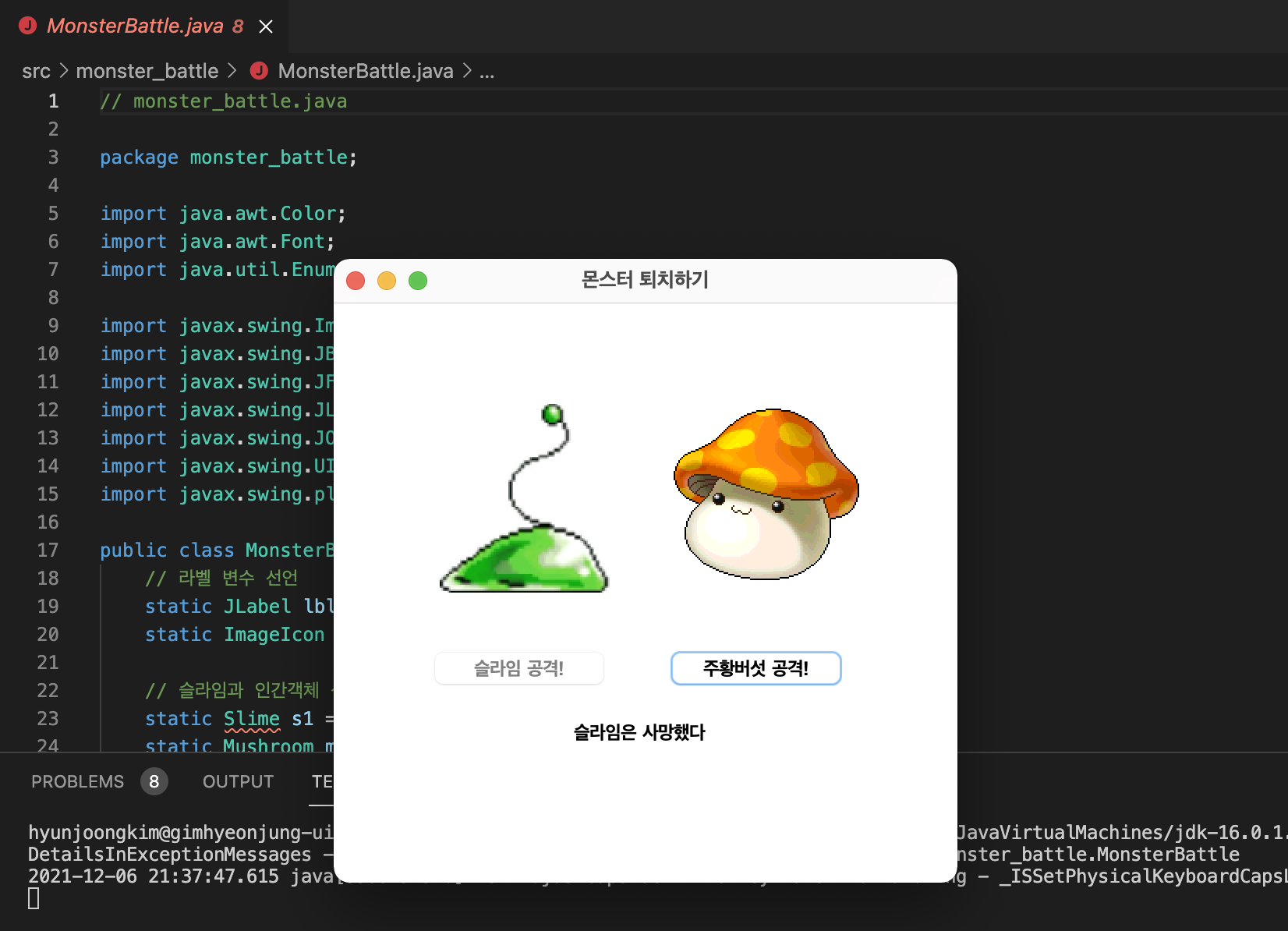Screen dimensions: 1288x931
Task: Click the public class MonsterBattle line
Action: pos(217,550)
